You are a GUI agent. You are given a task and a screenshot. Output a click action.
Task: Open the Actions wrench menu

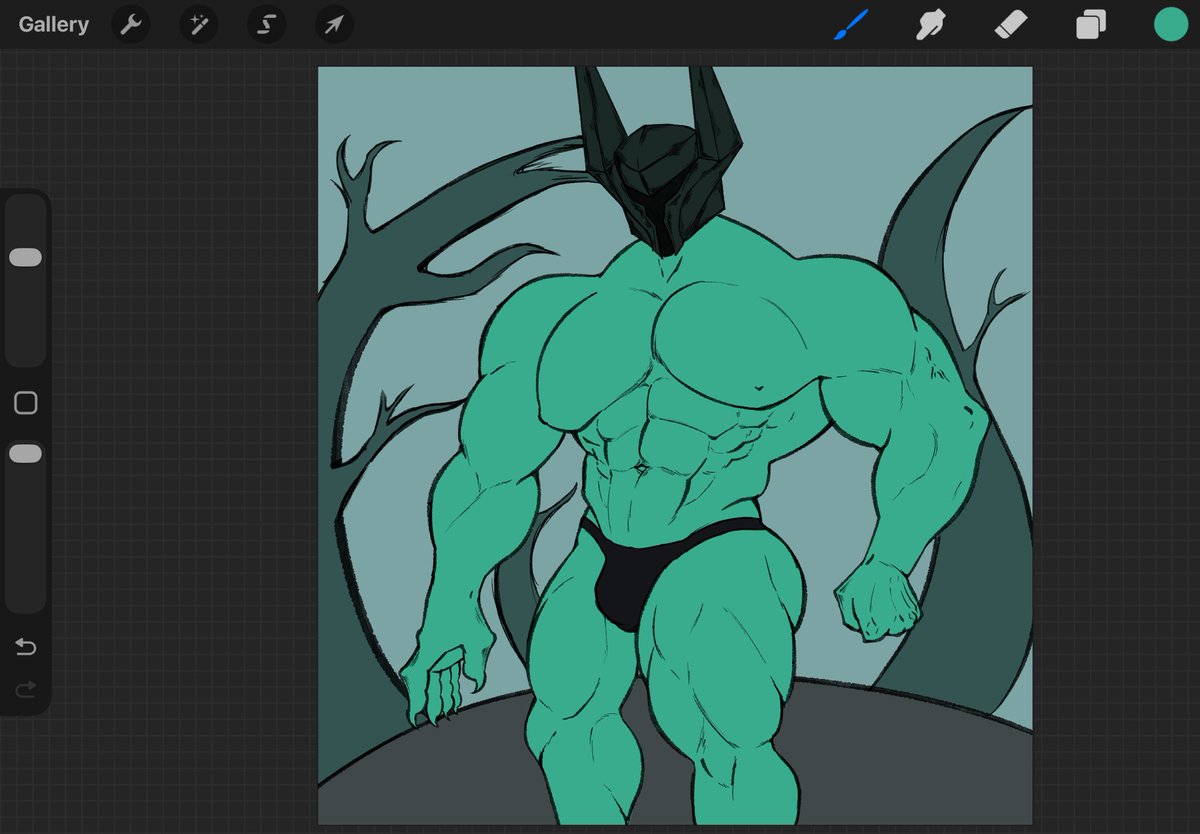coord(131,25)
